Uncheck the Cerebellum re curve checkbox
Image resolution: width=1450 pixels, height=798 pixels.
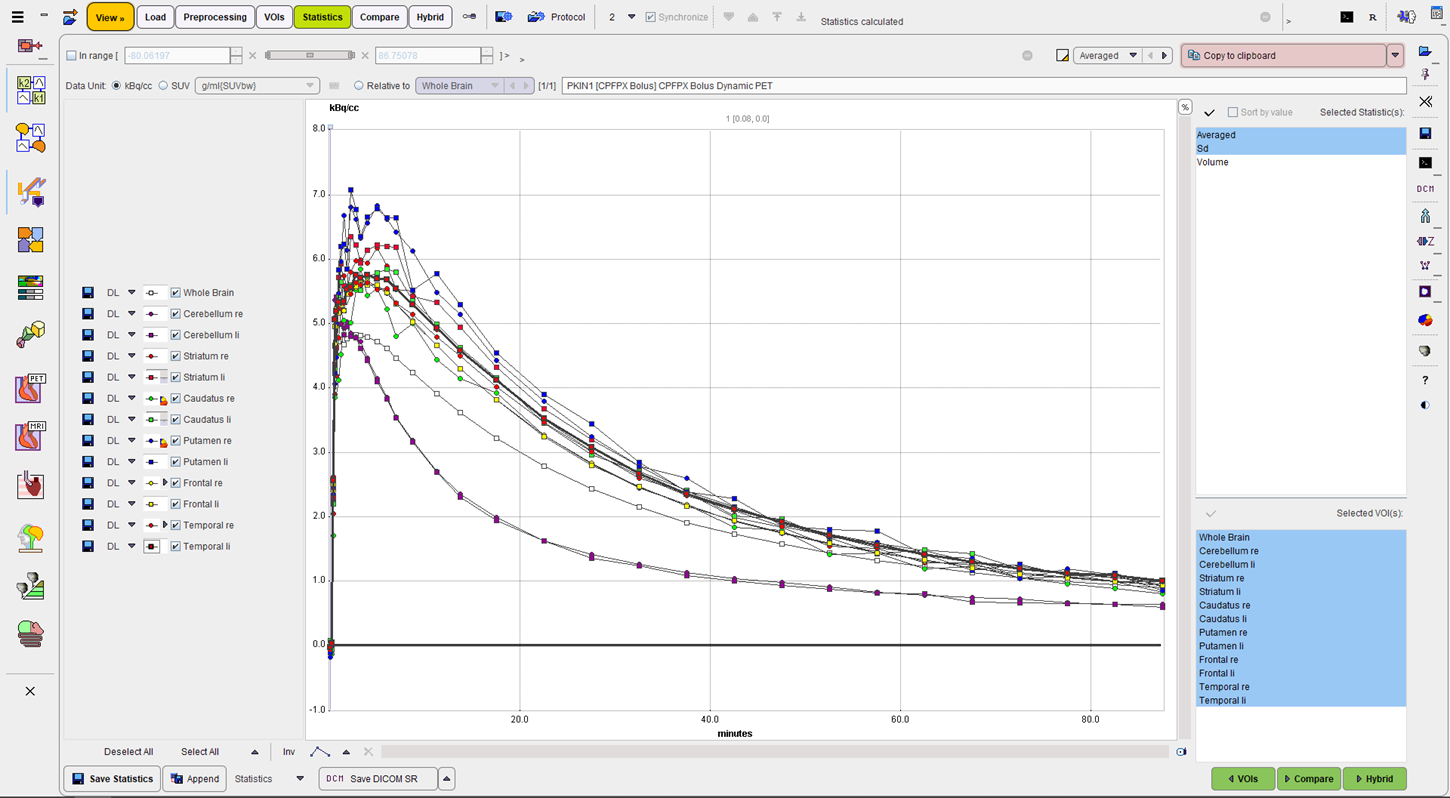(x=176, y=314)
